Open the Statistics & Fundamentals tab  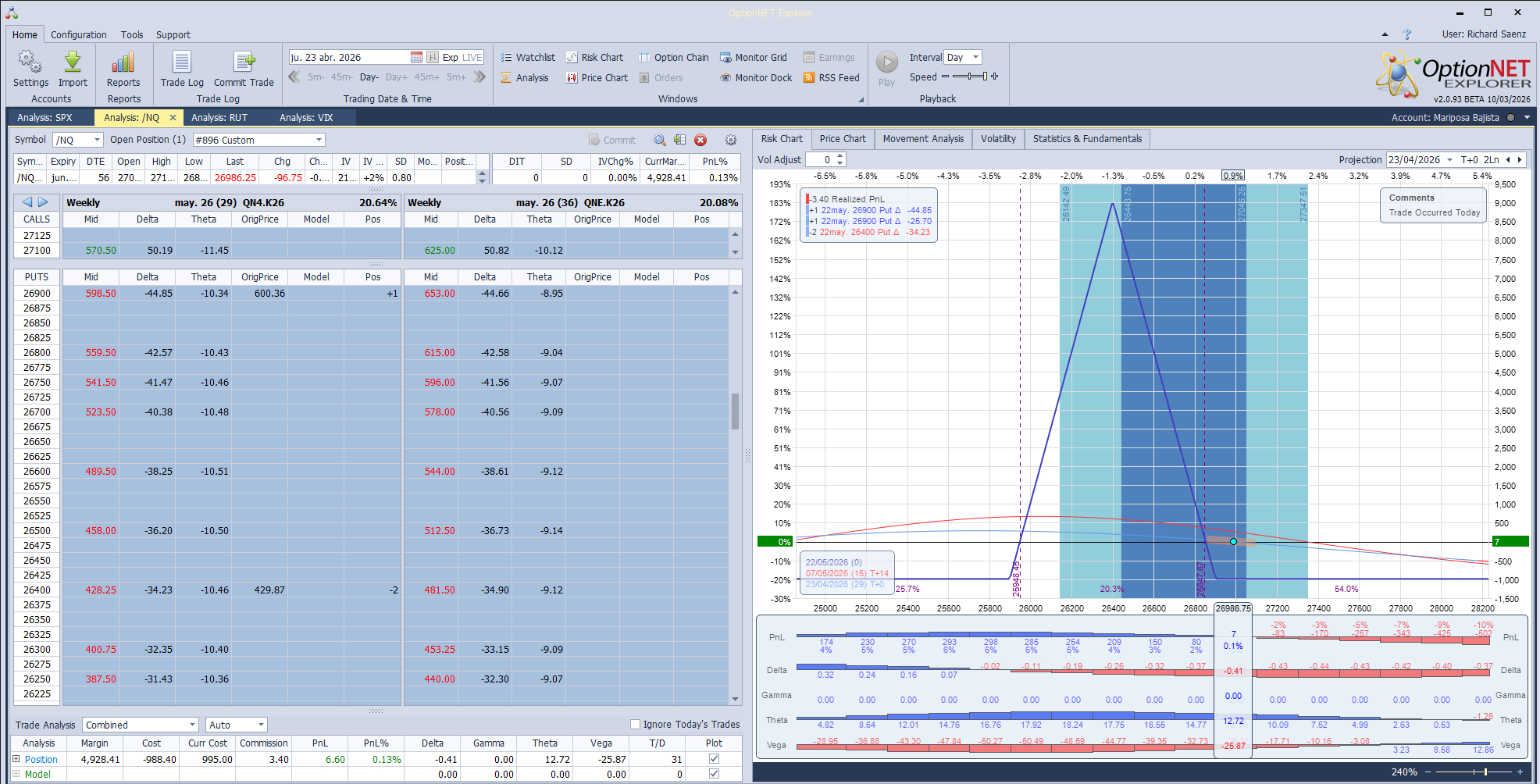pyautogui.click(x=1087, y=139)
